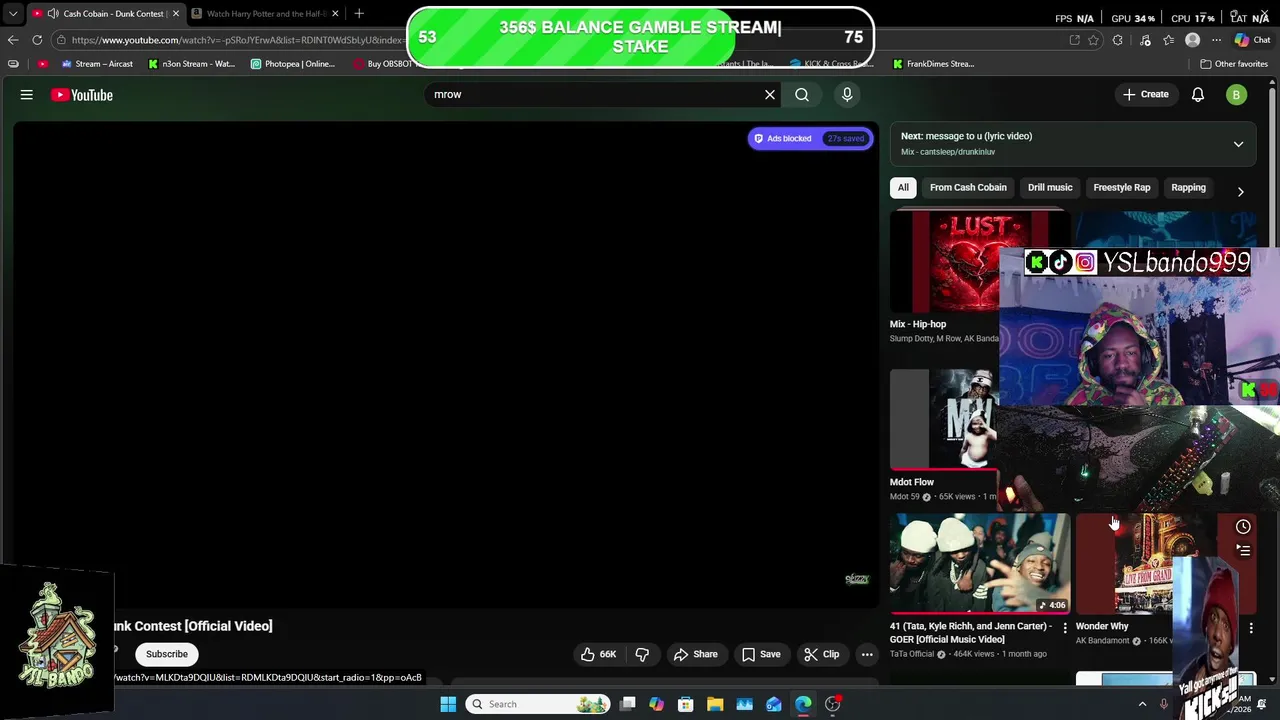1280x720 pixels.
Task: Open File Explorer from taskbar
Action: click(x=715, y=704)
